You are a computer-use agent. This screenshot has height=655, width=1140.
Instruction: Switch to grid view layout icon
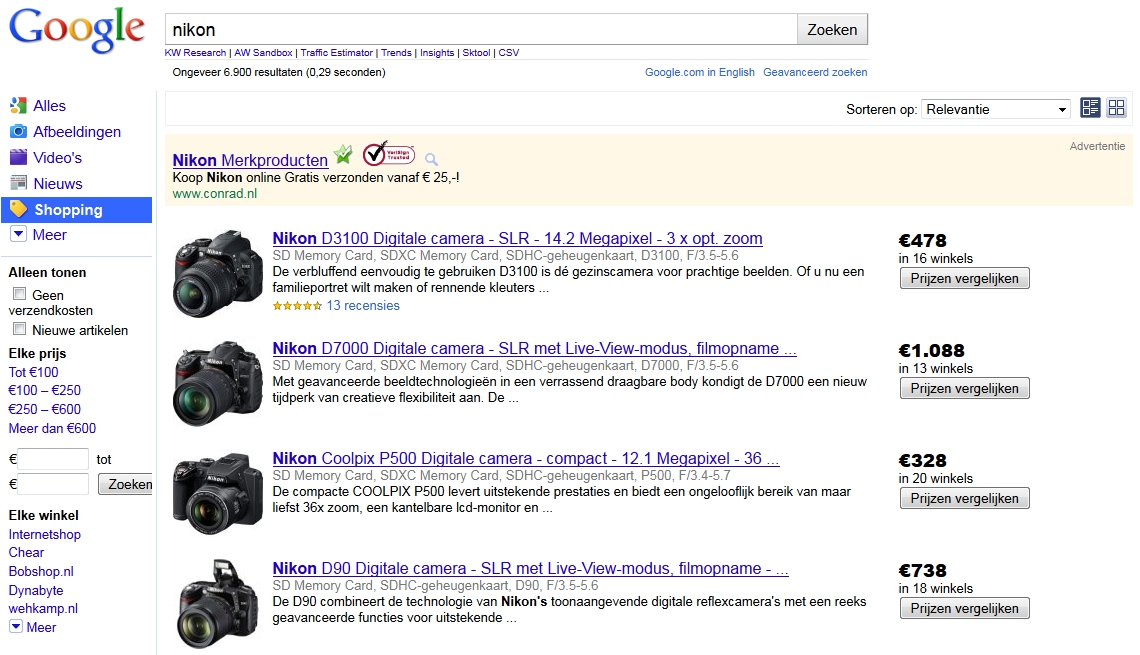1117,108
